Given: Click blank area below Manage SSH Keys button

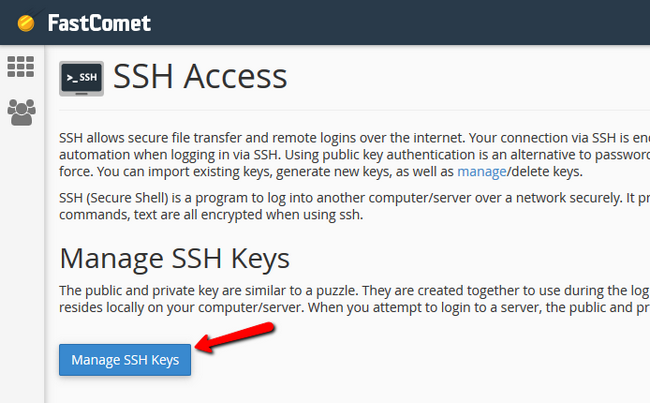Looking at the screenshot, I should (x=300, y=390).
